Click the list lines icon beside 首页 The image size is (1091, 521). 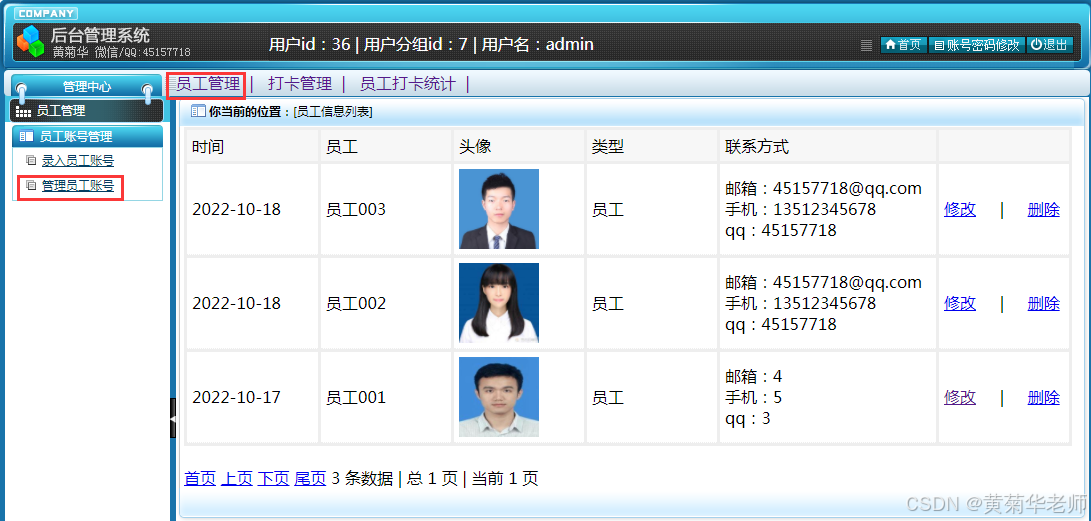click(x=866, y=45)
